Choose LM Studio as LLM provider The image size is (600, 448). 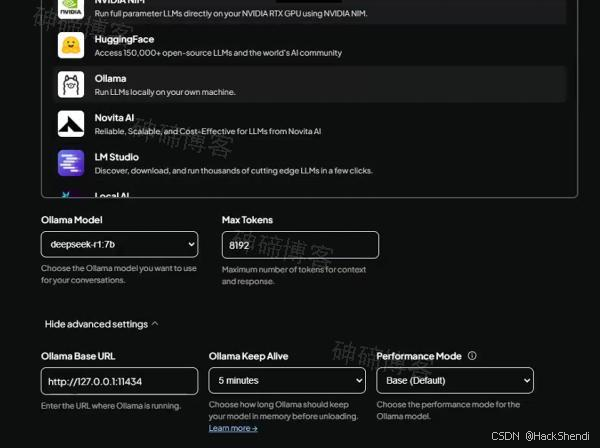pyautogui.click(x=310, y=163)
